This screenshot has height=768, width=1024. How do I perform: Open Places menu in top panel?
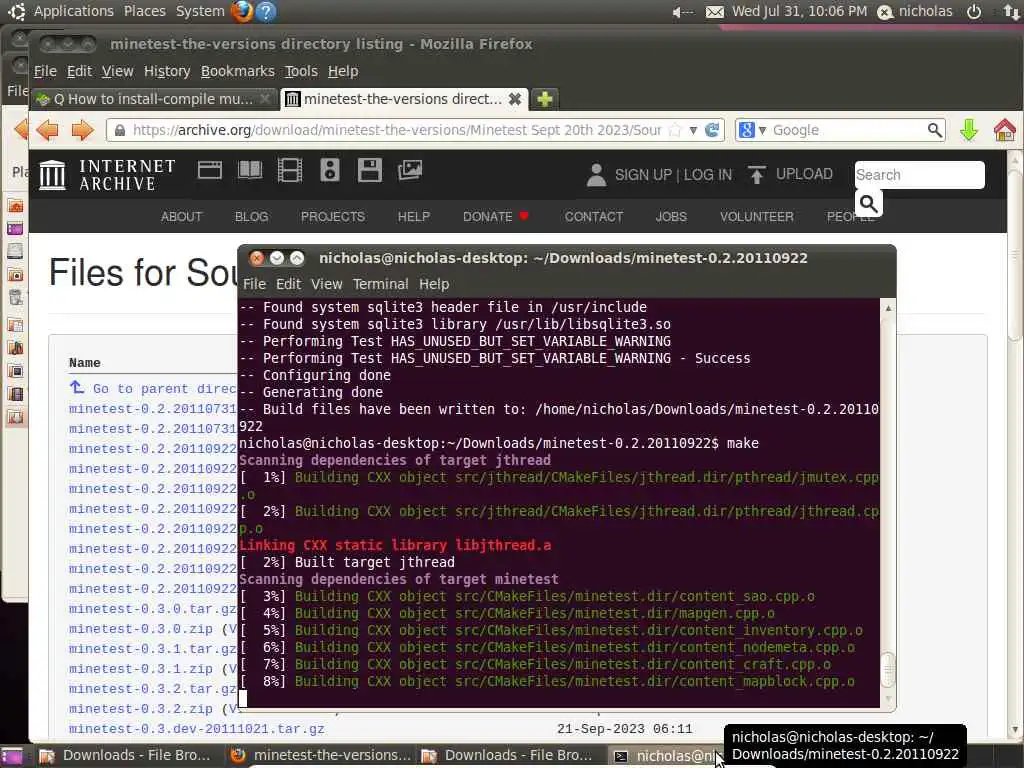point(144,12)
